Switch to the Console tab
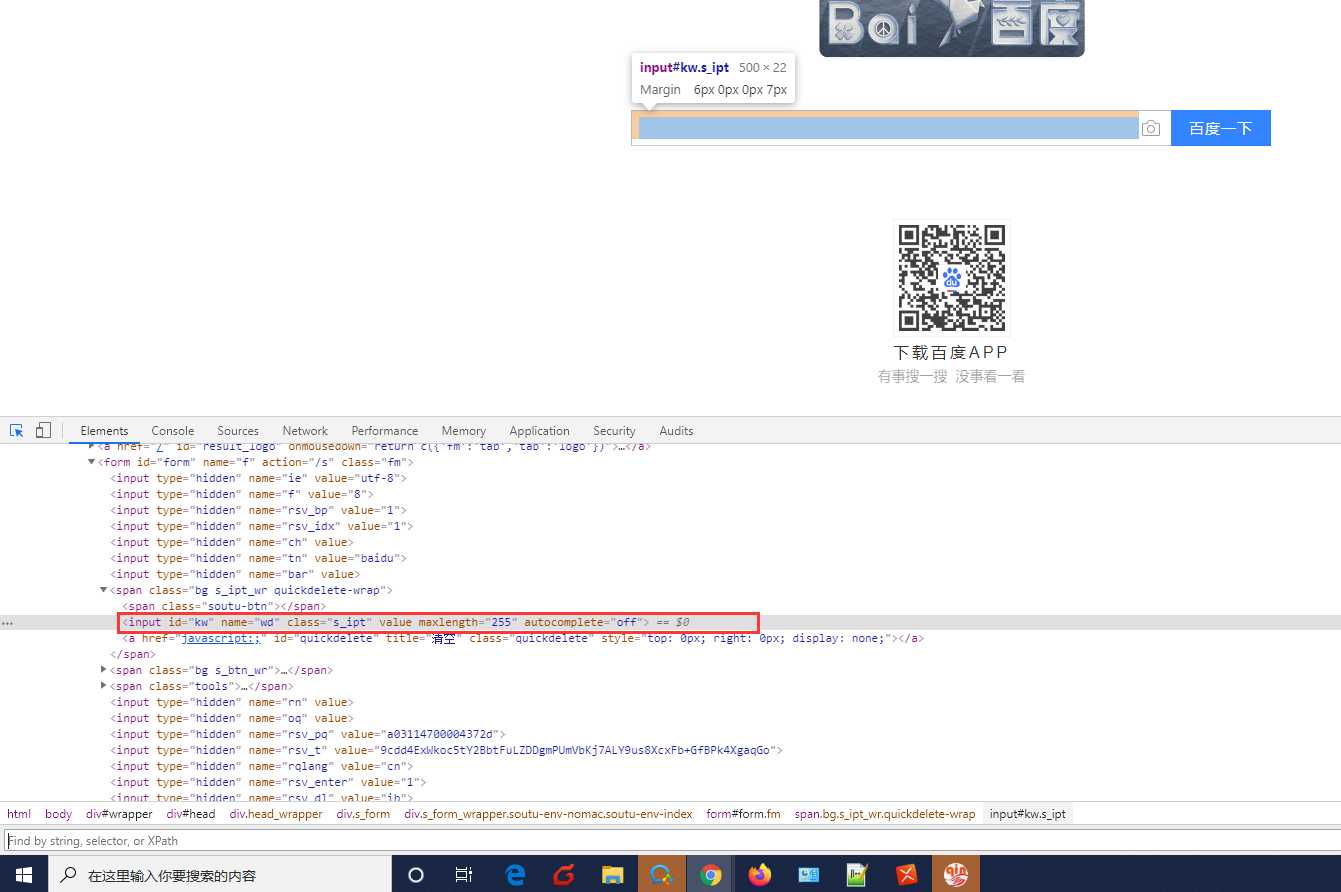Screen dimensions: 1341x892 pyautogui.click(x=173, y=431)
